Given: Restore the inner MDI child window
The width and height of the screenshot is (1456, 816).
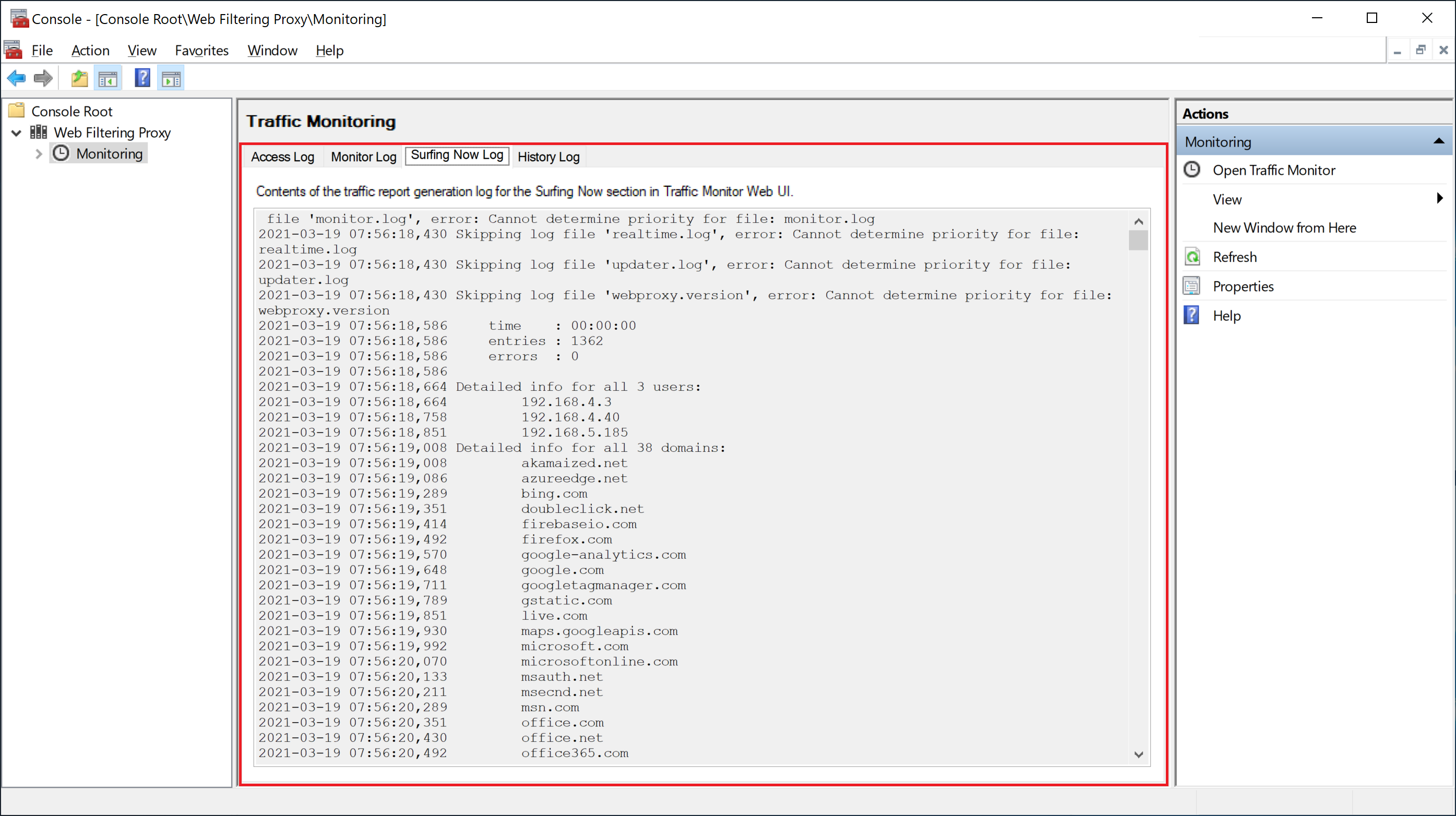Looking at the screenshot, I should point(1421,50).
